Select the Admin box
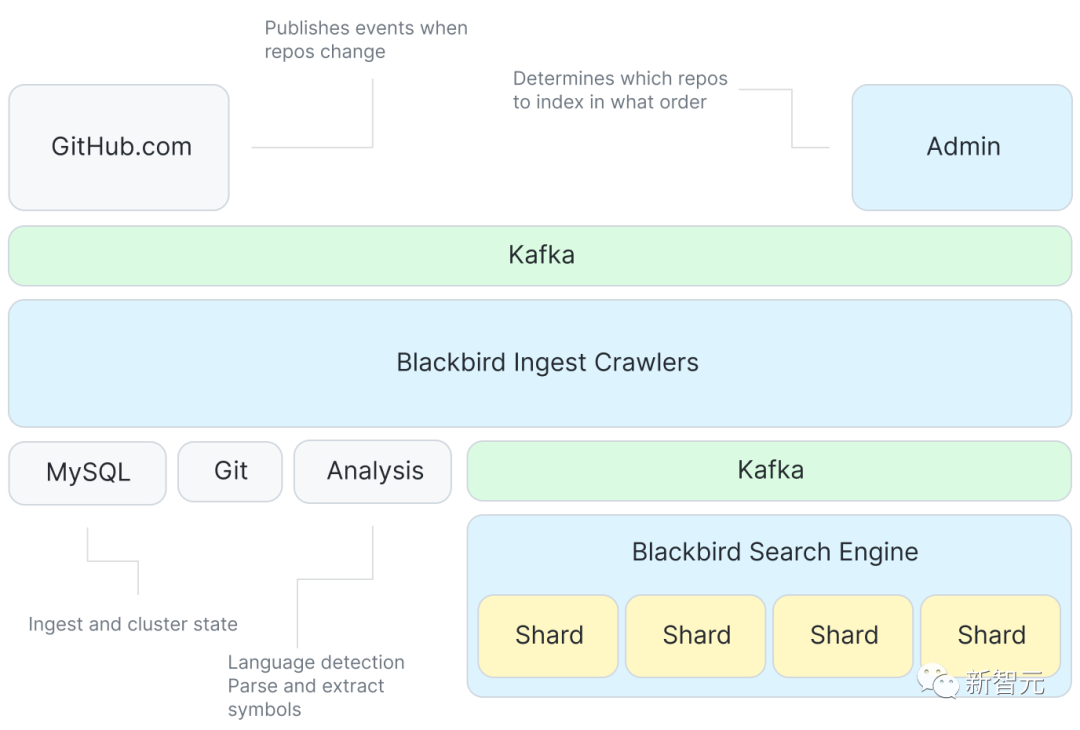Image resolution: width=1080 pixels, height=730 pixels. (x=962, y=147)
